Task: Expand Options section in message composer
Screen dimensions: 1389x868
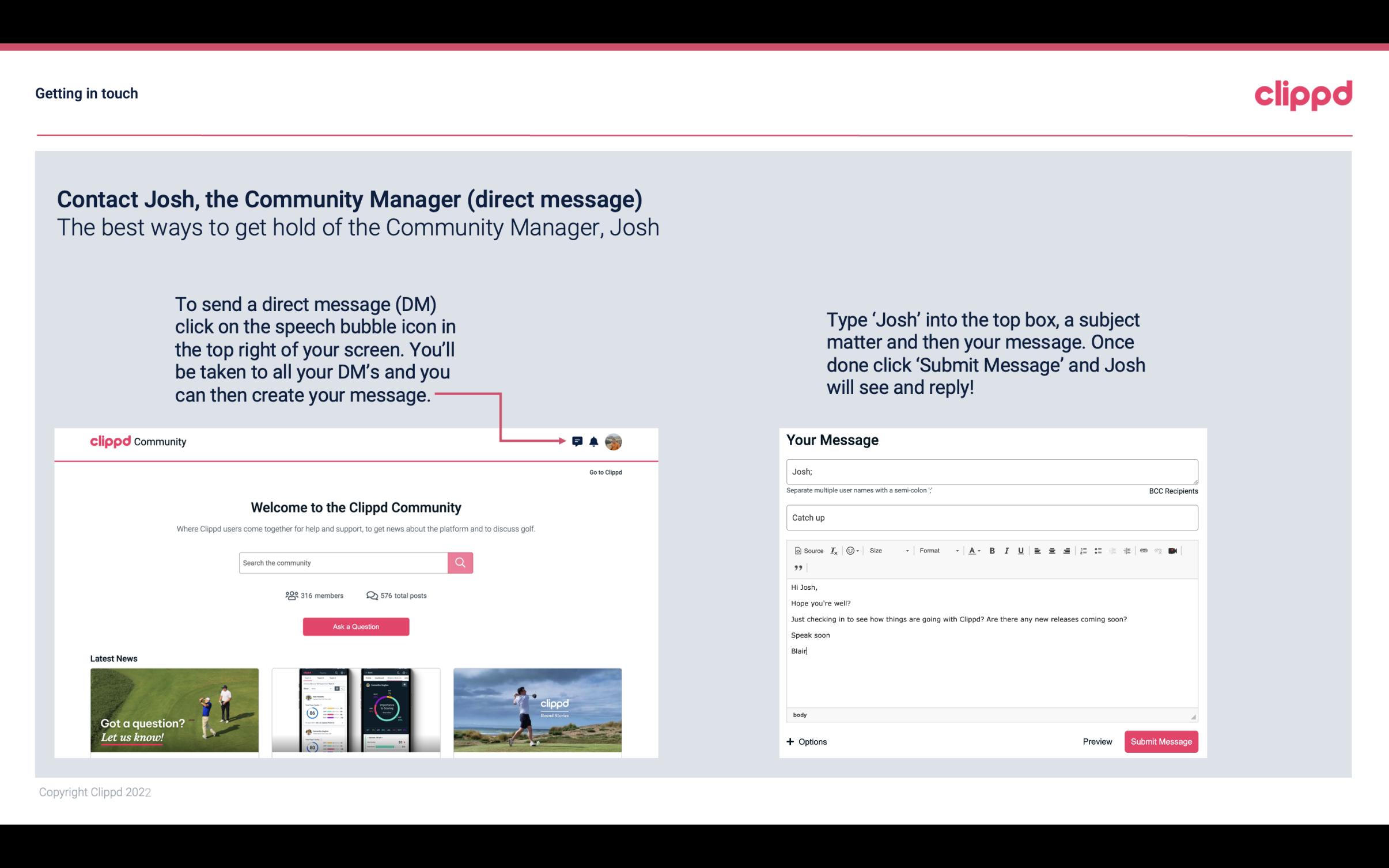Action: [806, 741]
